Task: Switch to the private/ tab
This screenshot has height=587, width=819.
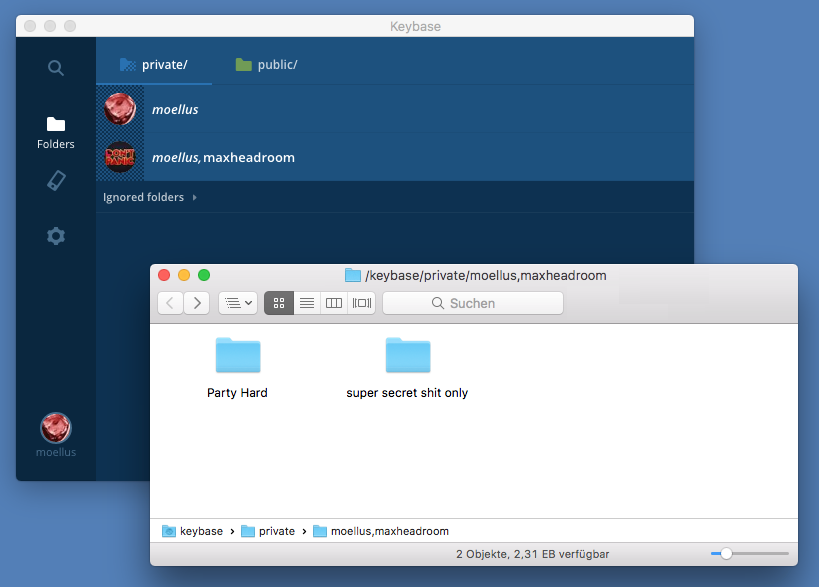Action: 154,65
